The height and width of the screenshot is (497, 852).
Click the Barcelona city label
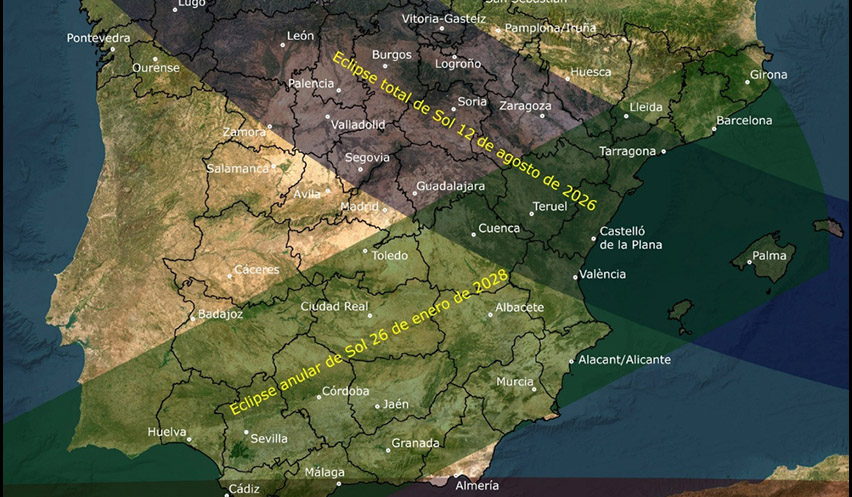point(744,121)
